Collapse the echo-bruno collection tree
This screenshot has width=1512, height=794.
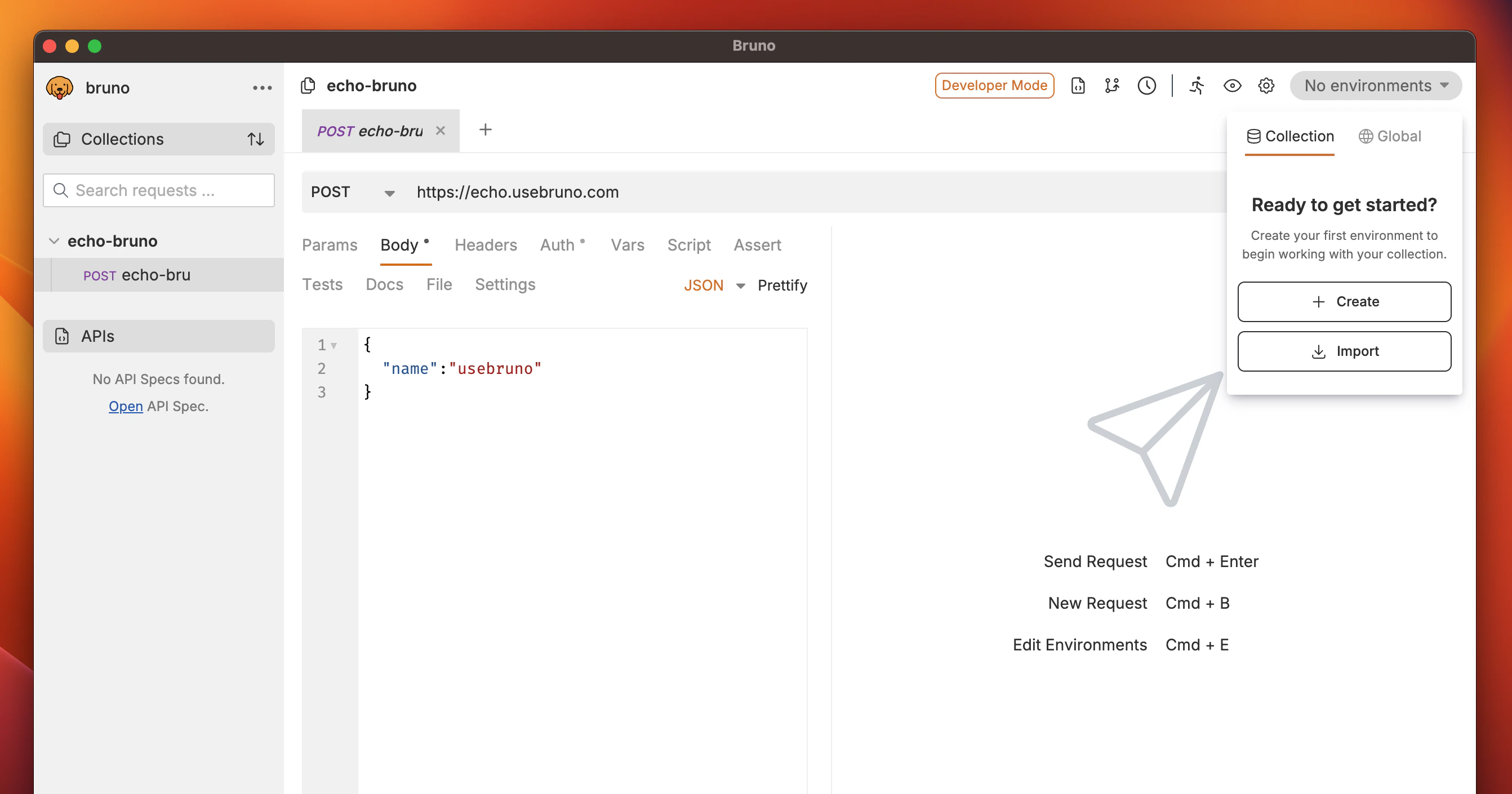(54, 241)
